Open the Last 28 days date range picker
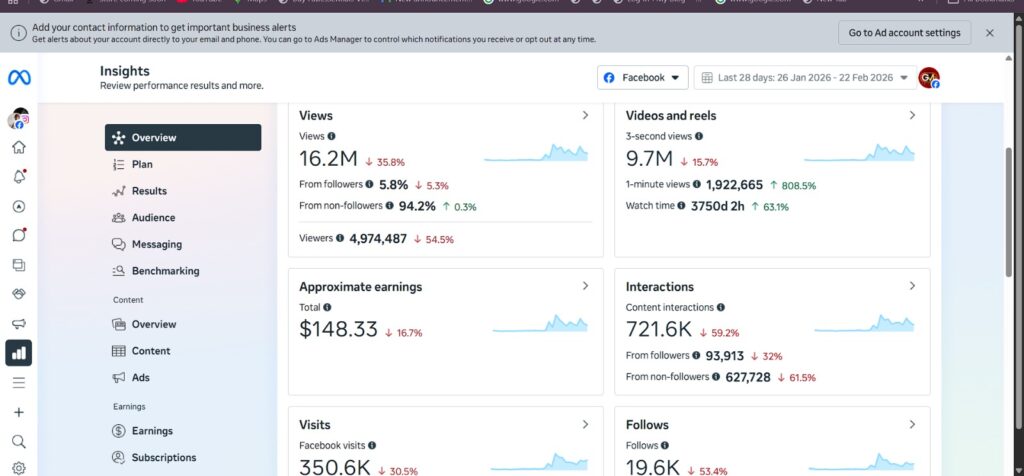 point(805,78)
